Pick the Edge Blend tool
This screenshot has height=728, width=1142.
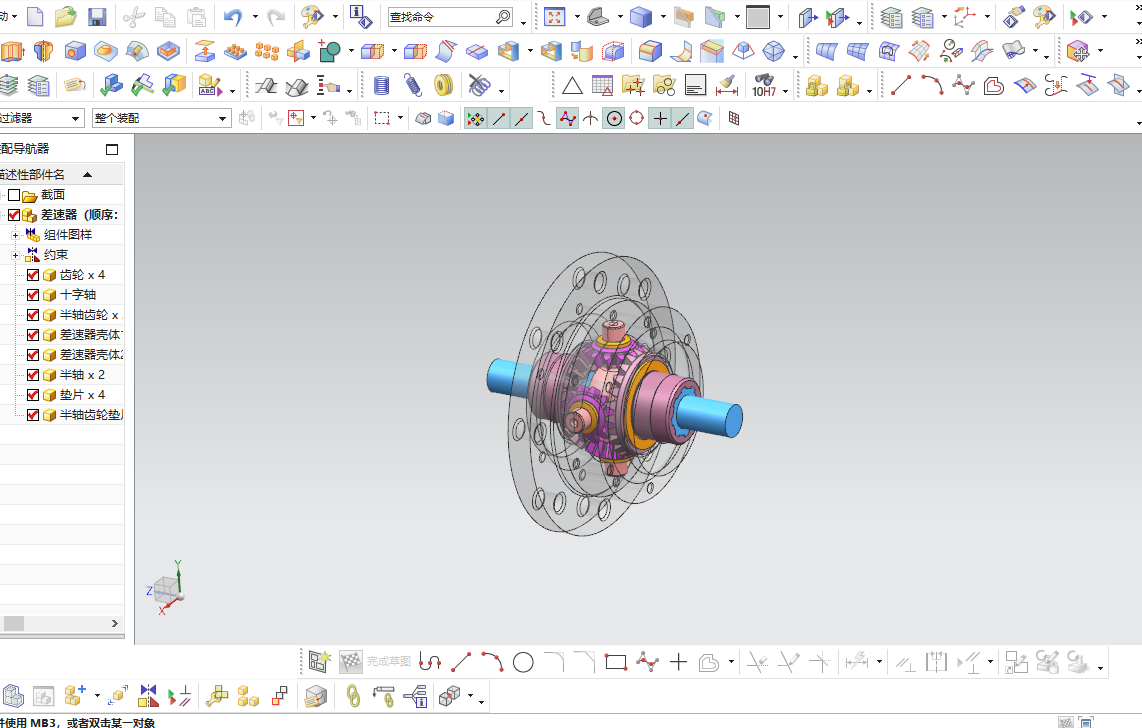[650, 51]
